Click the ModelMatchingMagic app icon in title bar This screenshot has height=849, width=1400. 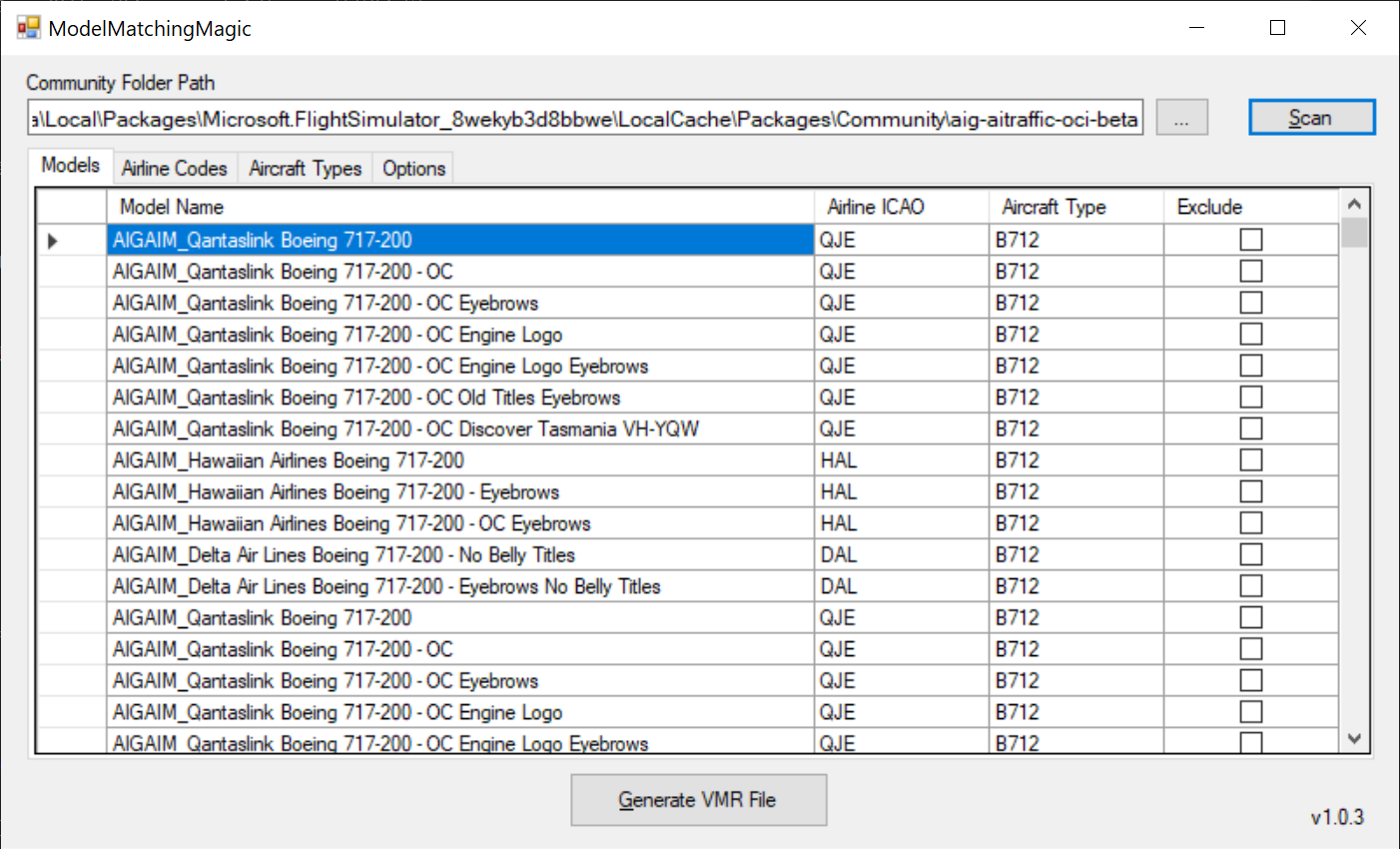tap(28, 28)
